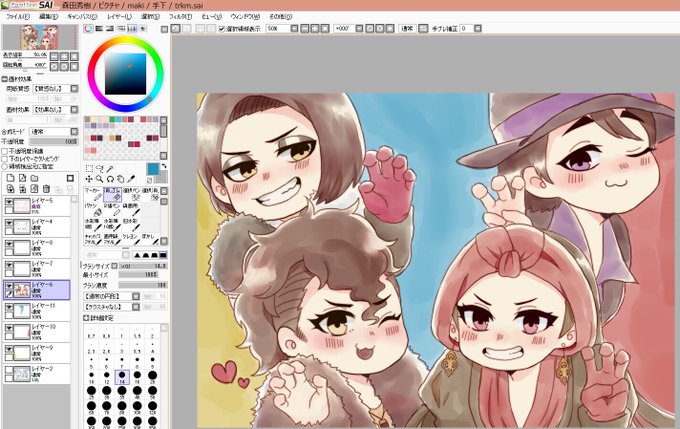Show レイヤー2 with its visibility box

tap(8, 370)
